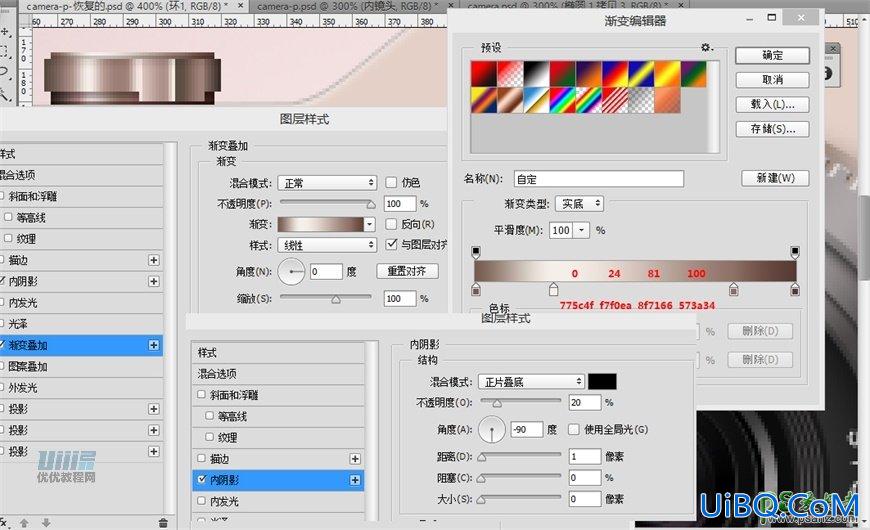The image size is (870, 530).
Task: Open the 渐变类型 实底 dropdown
Action: point(579,204)
